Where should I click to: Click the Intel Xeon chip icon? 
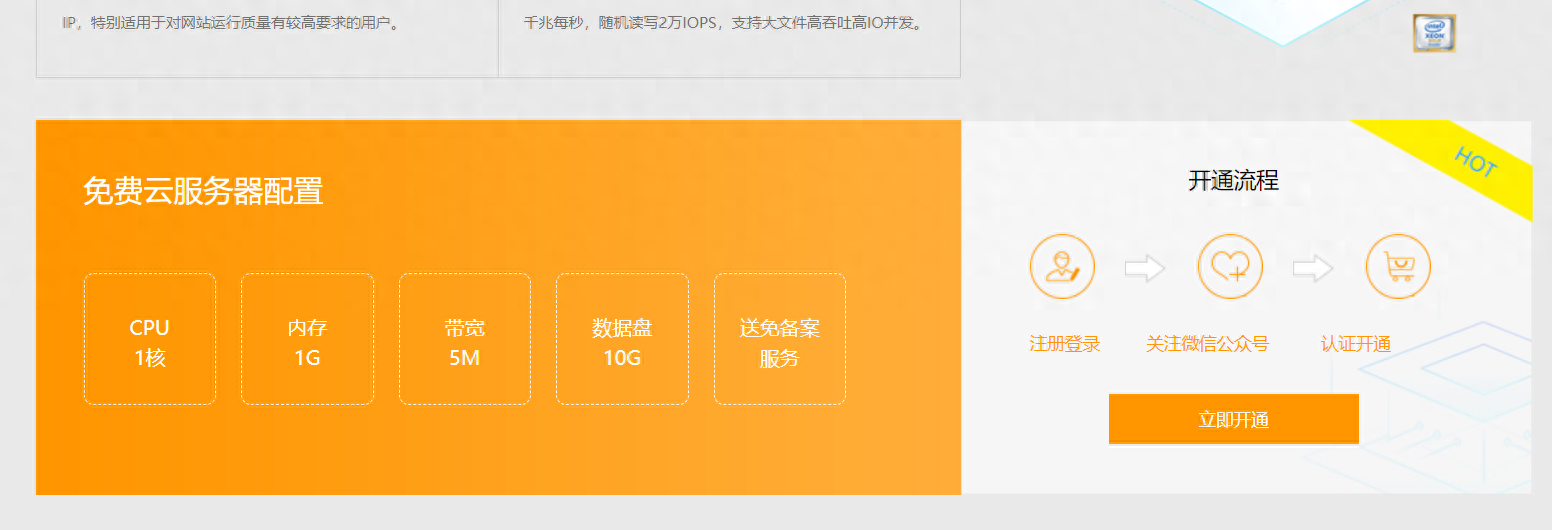(x=1434, y=33)
